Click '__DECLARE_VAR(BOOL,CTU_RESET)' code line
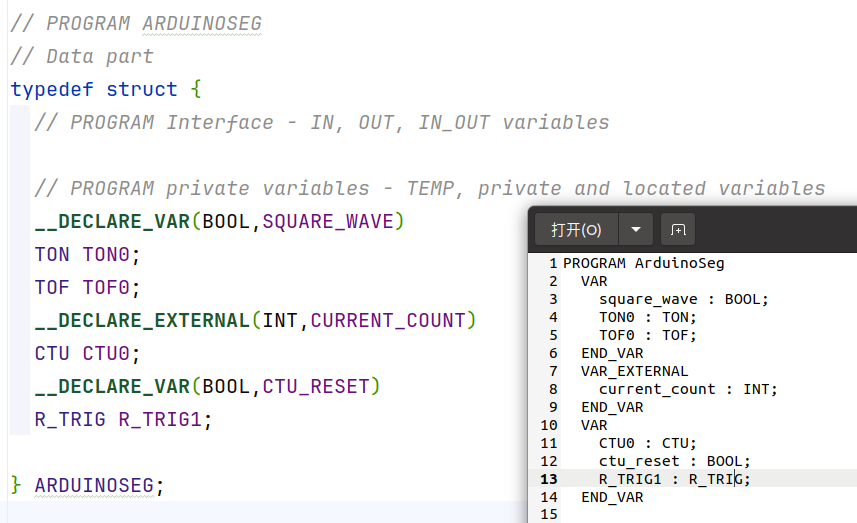 click(207, 386)
